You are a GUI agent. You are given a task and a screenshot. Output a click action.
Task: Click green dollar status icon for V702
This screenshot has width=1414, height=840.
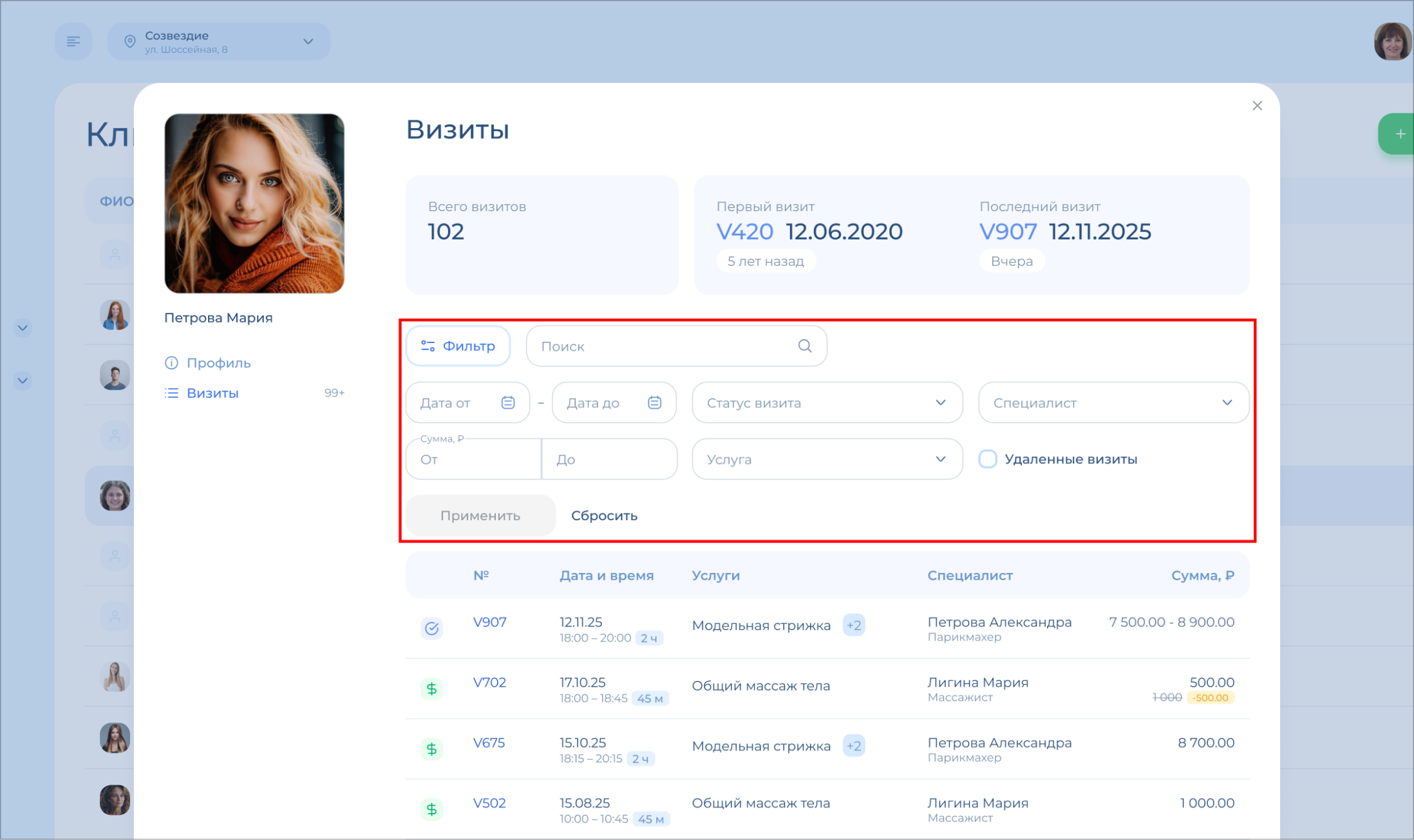pyautogui.click(x=431, y=689)
